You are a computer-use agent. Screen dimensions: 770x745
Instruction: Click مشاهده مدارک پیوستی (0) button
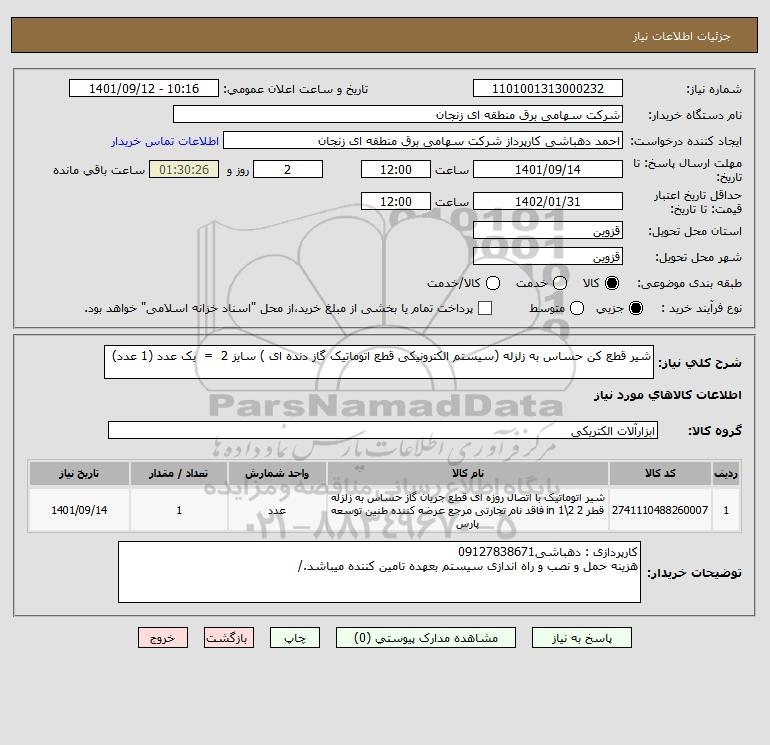click(x=426, y=638)
